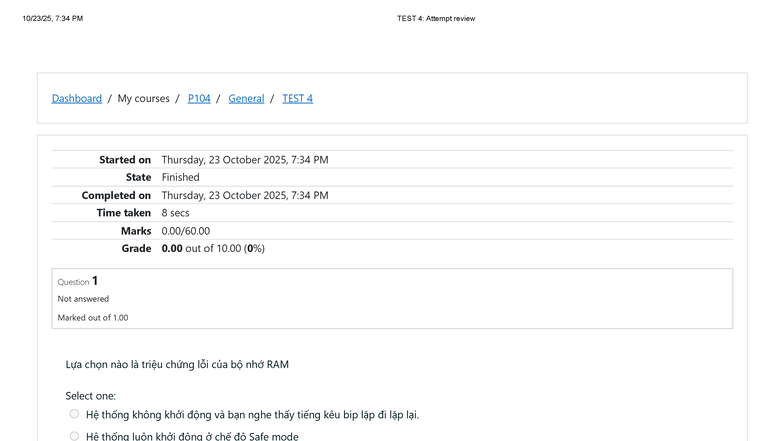Open the Dashboard breadcrumb link
This screenshot has height=441, width=784.
coord(76,98)
